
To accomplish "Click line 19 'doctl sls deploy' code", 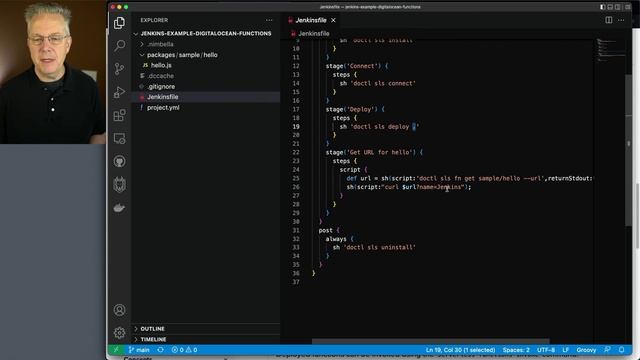I will [x=379, y=127].
